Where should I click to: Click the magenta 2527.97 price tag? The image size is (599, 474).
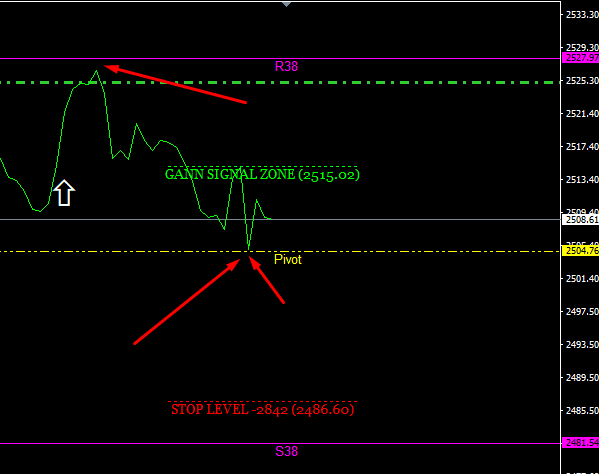(x=581, y=58)
